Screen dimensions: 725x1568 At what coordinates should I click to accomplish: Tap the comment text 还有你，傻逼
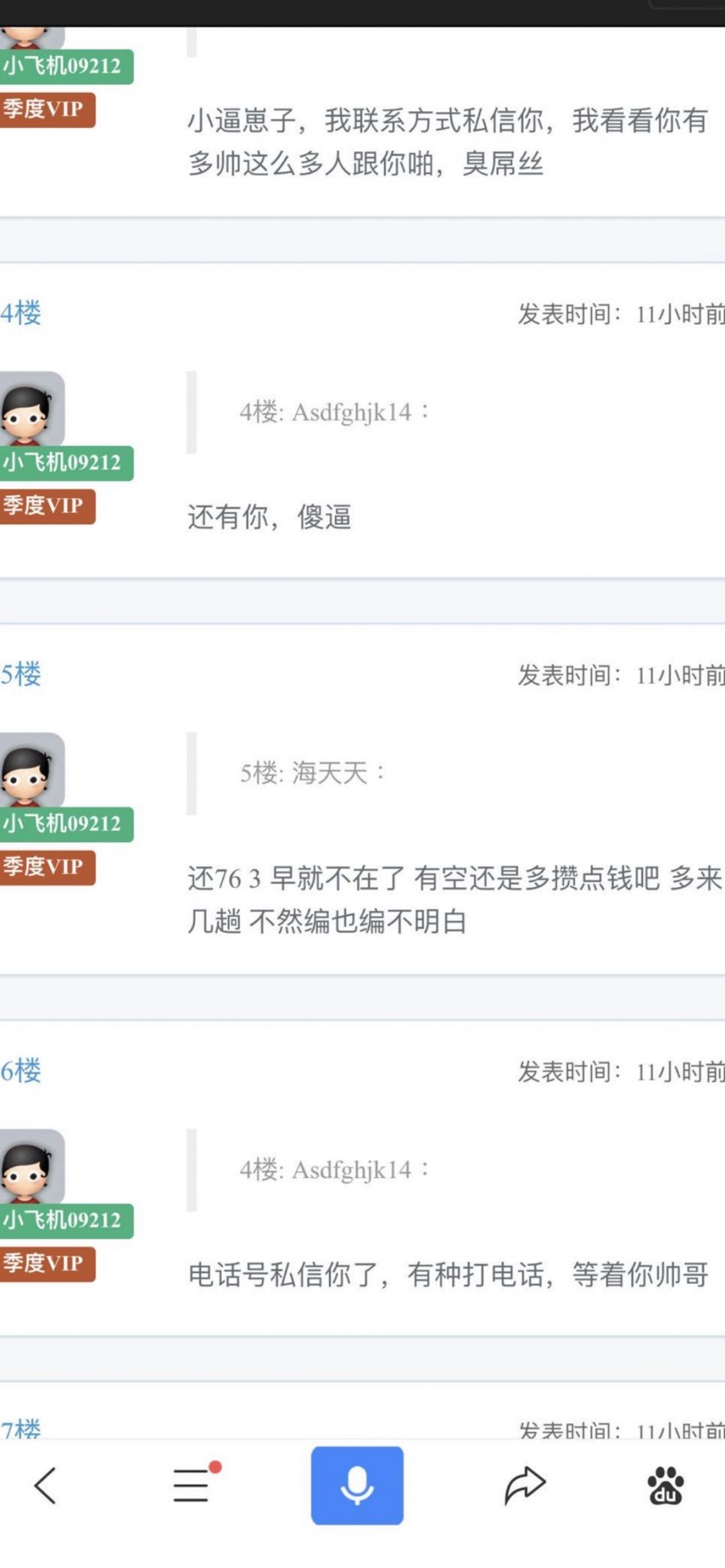(269, 517)
